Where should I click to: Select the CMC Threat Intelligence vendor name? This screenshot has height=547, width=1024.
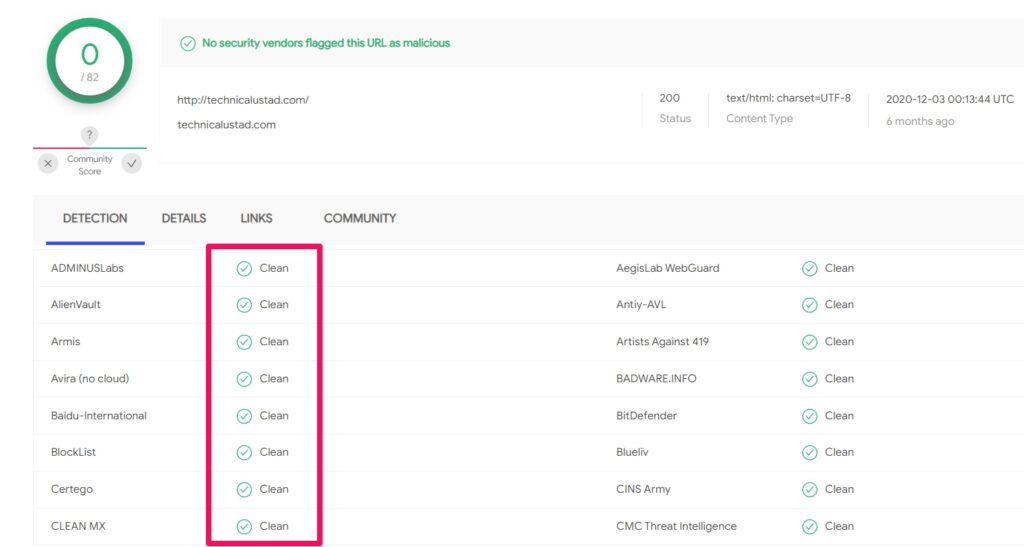click(677, 526)
